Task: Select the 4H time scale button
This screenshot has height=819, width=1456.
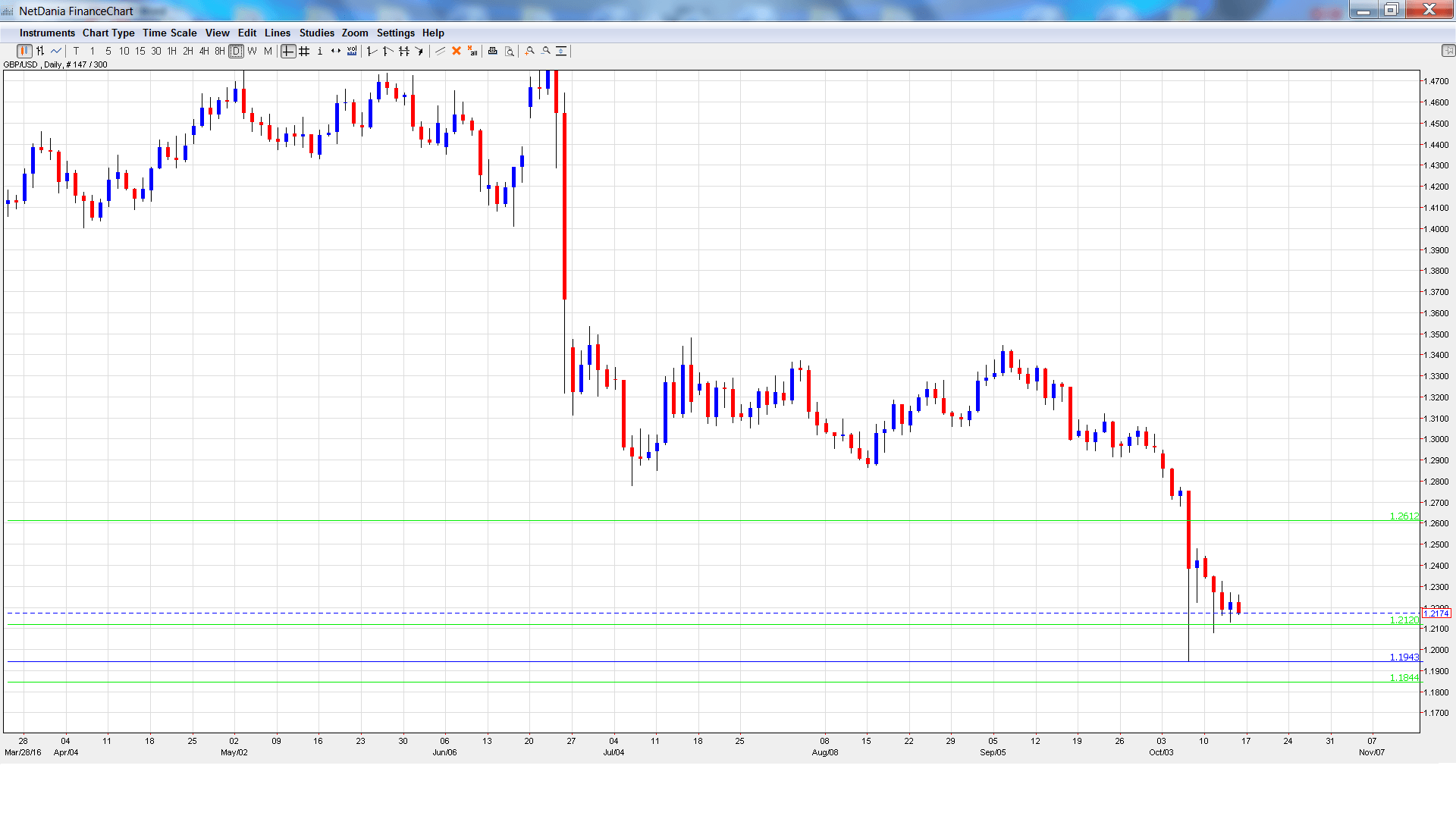Action: (x=204, y=51)
